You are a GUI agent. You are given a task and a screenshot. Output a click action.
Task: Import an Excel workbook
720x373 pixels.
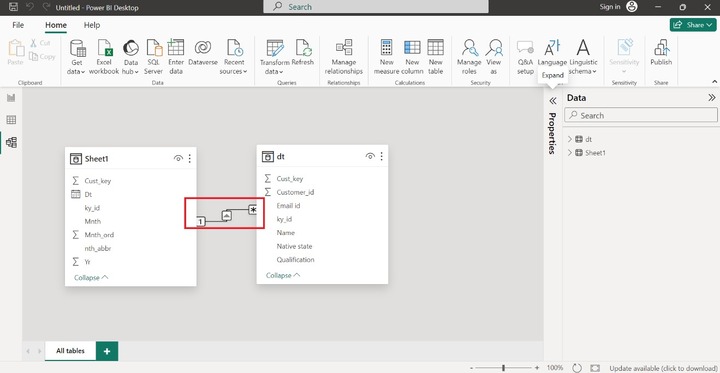[x=104, y=57]
